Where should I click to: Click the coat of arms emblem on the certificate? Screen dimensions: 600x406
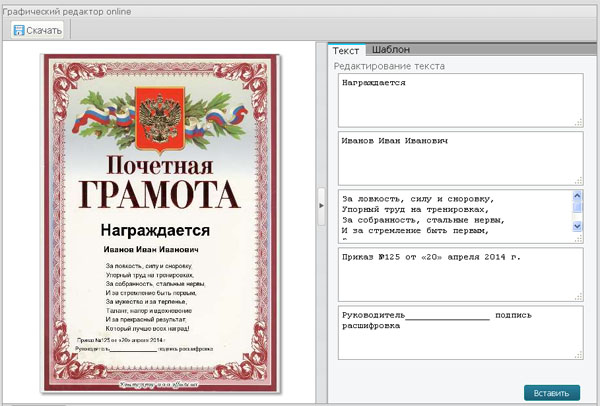[160, 118]
